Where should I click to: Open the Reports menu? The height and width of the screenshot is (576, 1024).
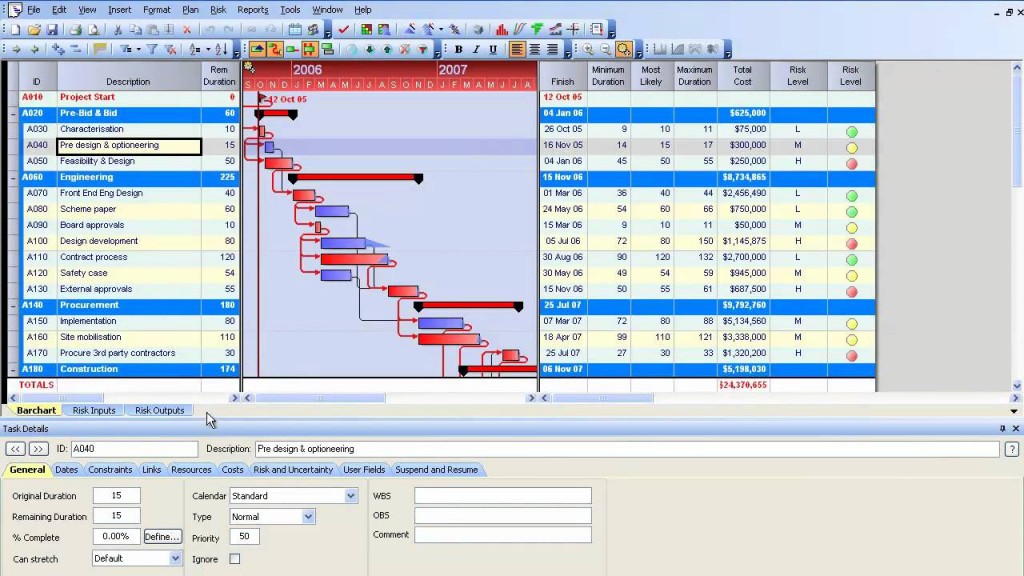[x=253, y=10]
